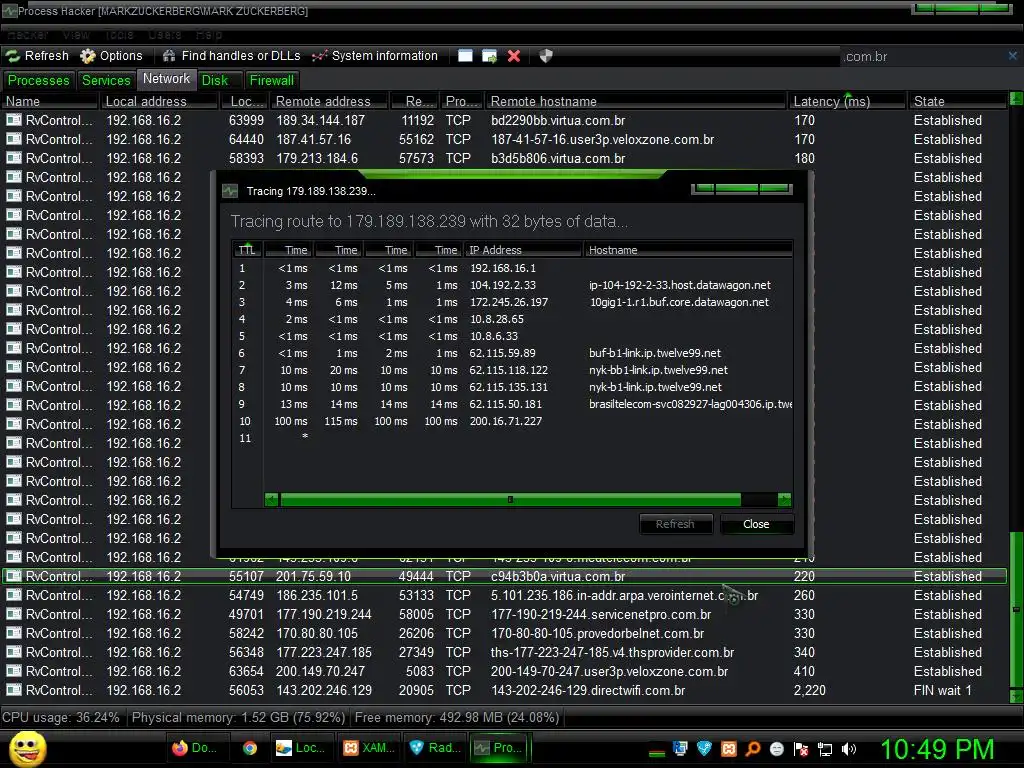Sort by State column header
Screen dimensions: 1024x768
coord(957,101)
